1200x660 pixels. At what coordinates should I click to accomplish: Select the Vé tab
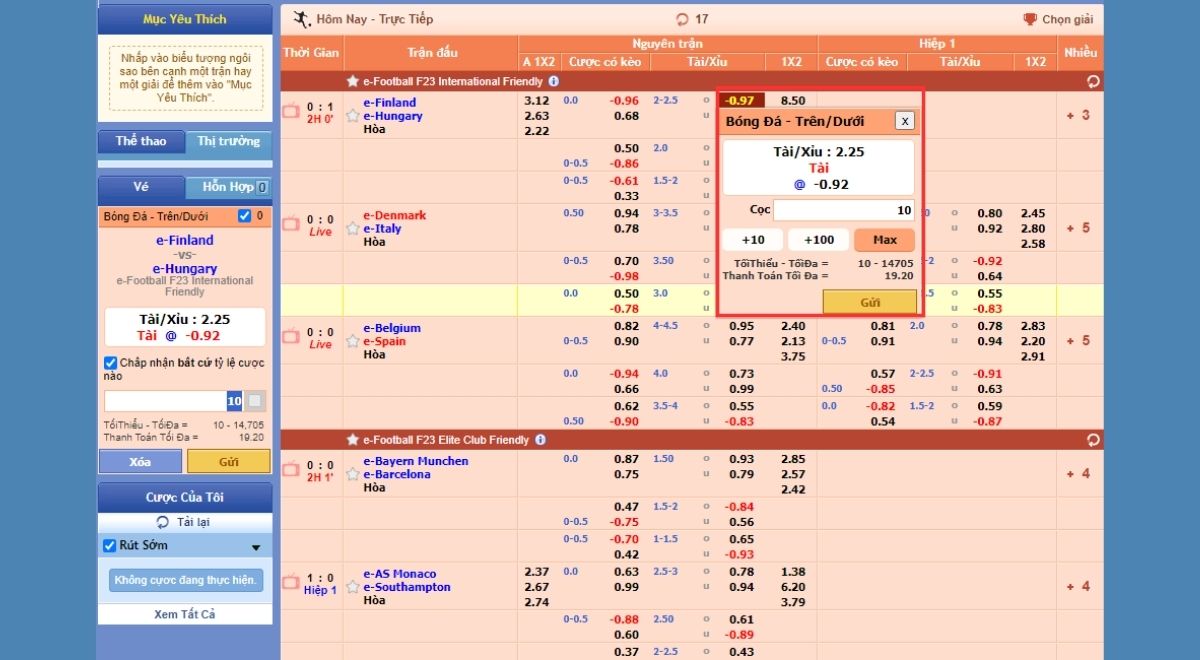[x=141, y=187]
